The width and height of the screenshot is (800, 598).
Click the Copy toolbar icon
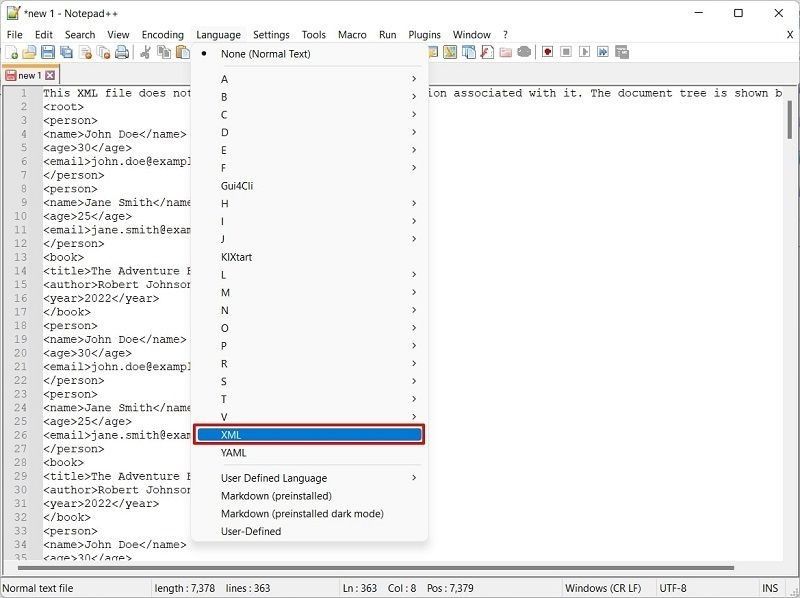[164, 52]
